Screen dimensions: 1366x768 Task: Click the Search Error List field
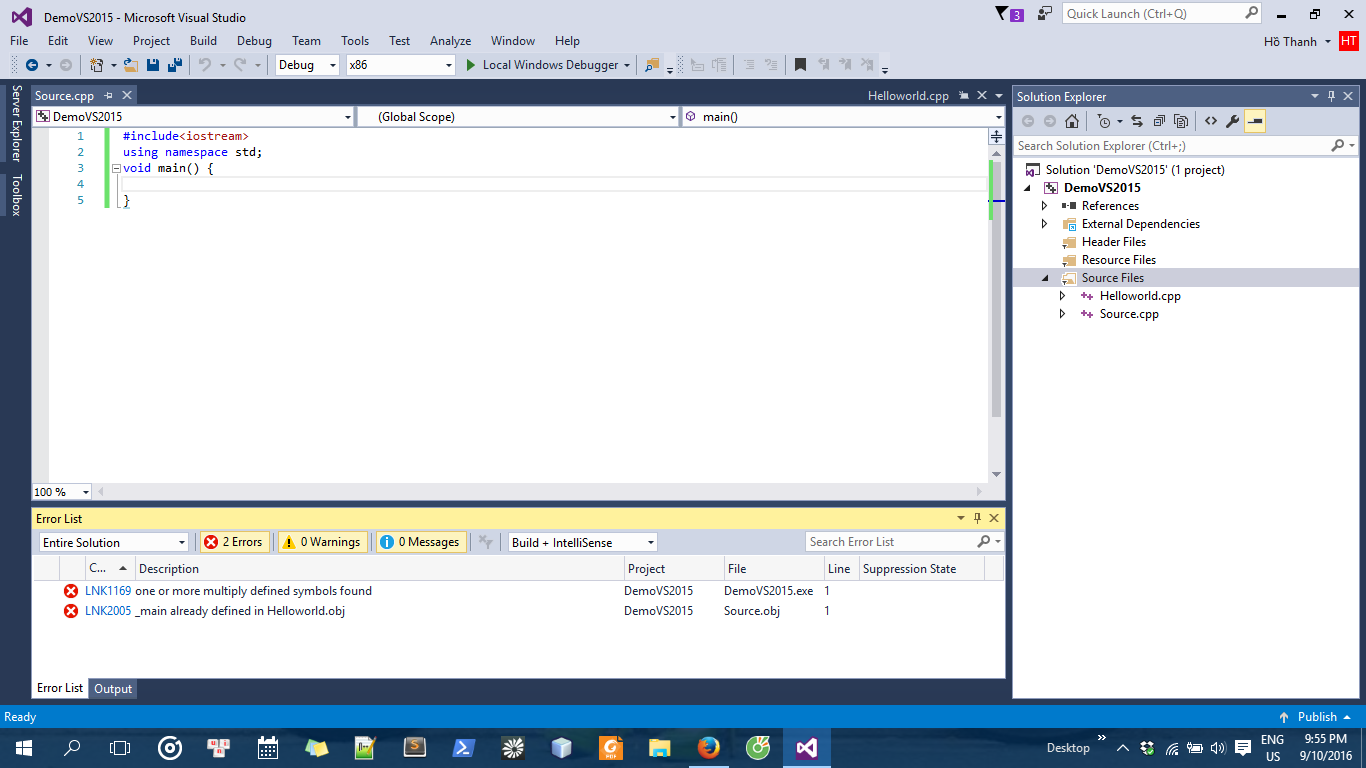point(890,542)
